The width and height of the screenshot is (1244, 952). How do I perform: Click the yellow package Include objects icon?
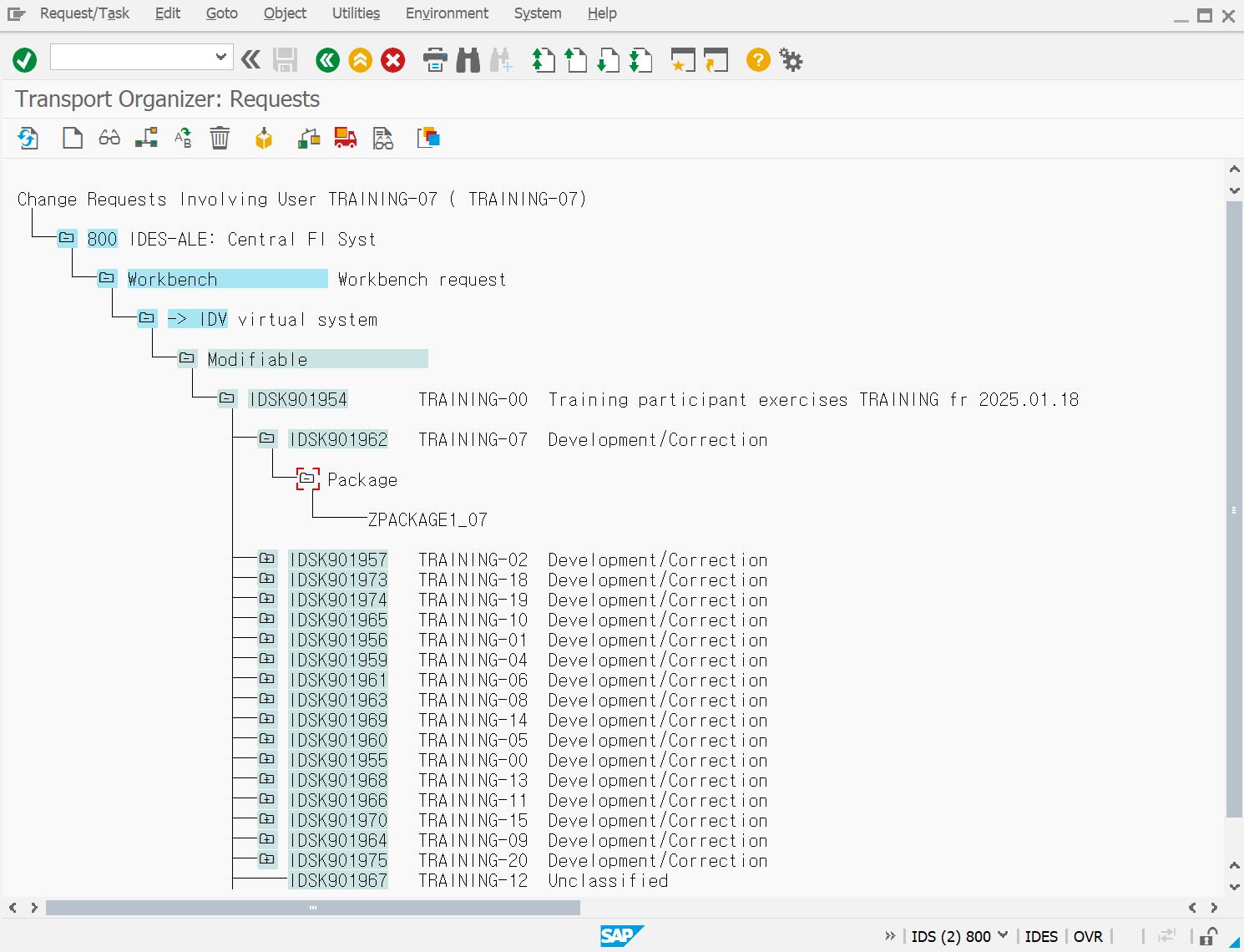tap(264, 138)
